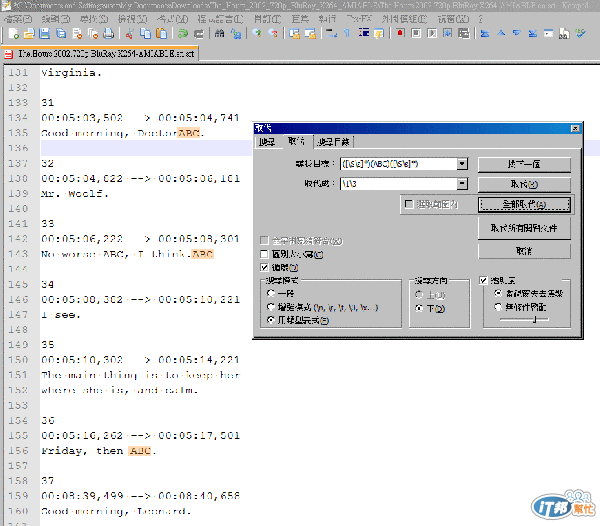Viewport: 600px width, 526px height.
Task: Click the Print toolbar icon
Action: click(x=109, y=34)
